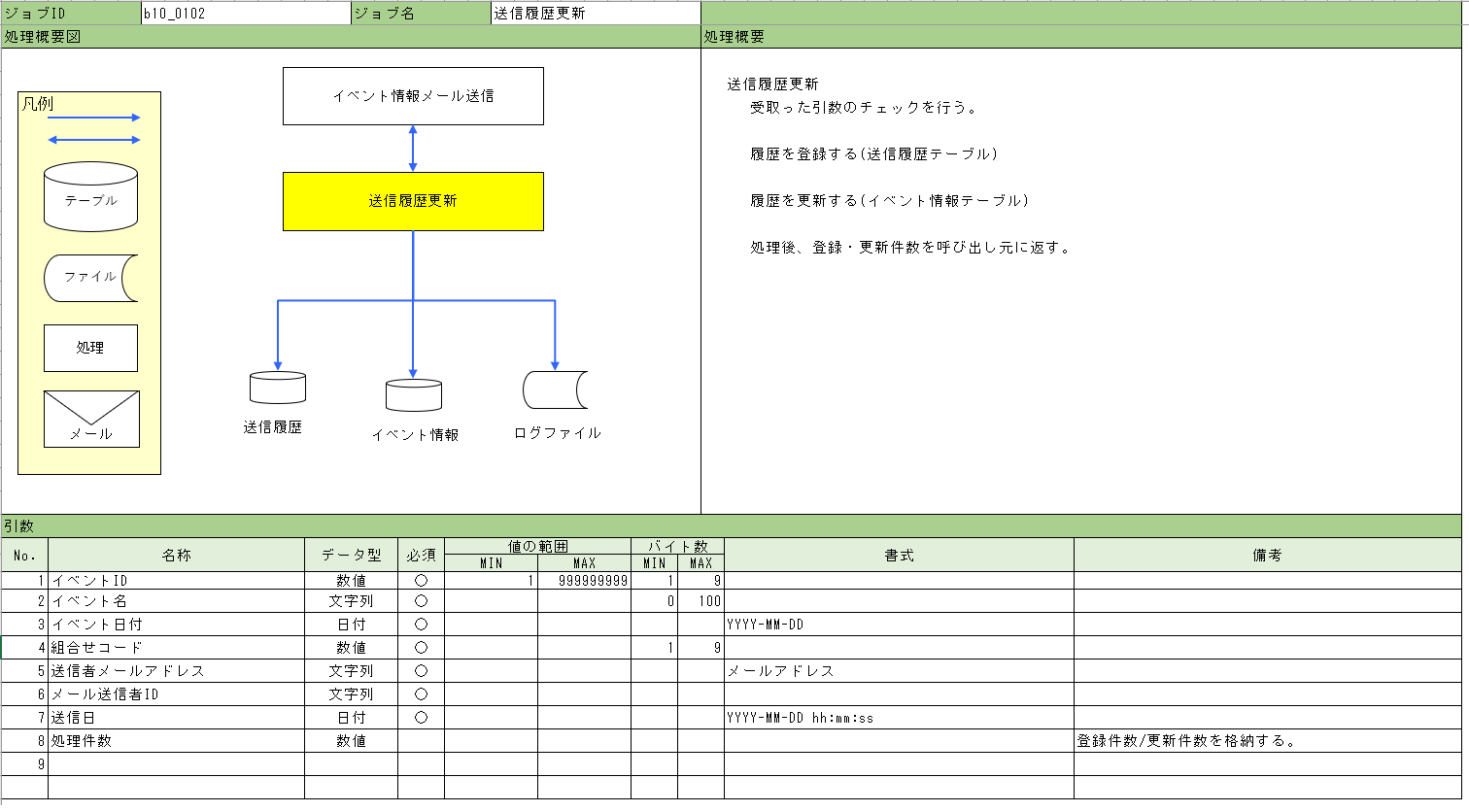Click the two-way arrow in the legend
The image size is (1469, 812).
(x=94, y=140)
